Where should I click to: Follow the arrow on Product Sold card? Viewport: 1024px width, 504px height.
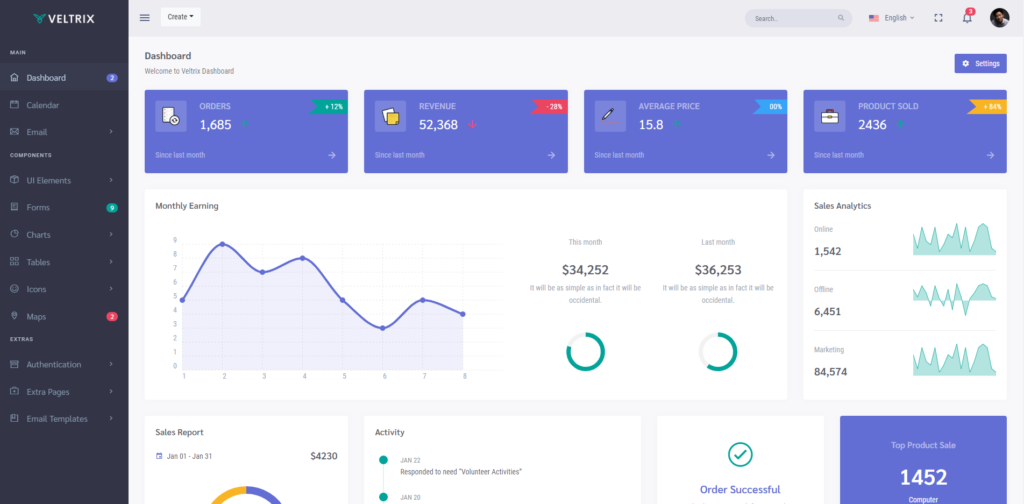(990, 155)
